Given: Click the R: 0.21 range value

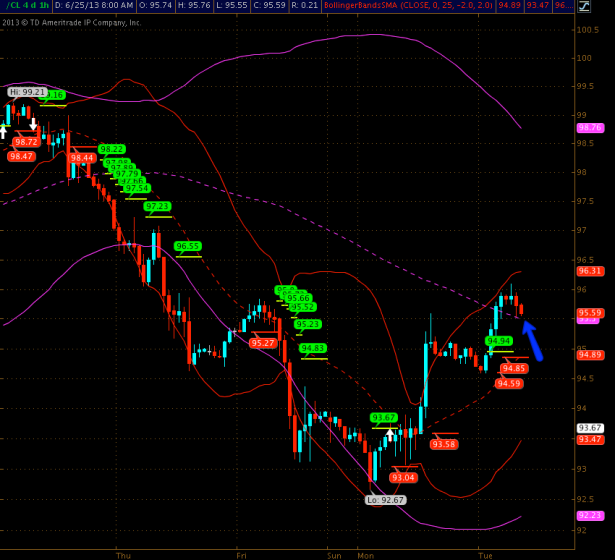Looking at the screenshot, I should coord(305,5).
